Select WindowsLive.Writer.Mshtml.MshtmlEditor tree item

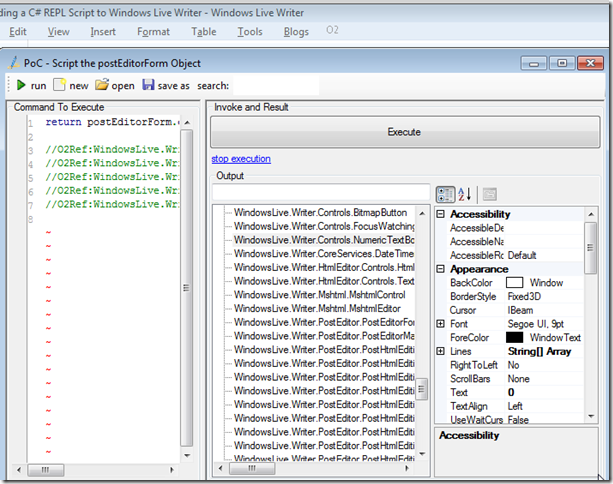click(317, 308)
